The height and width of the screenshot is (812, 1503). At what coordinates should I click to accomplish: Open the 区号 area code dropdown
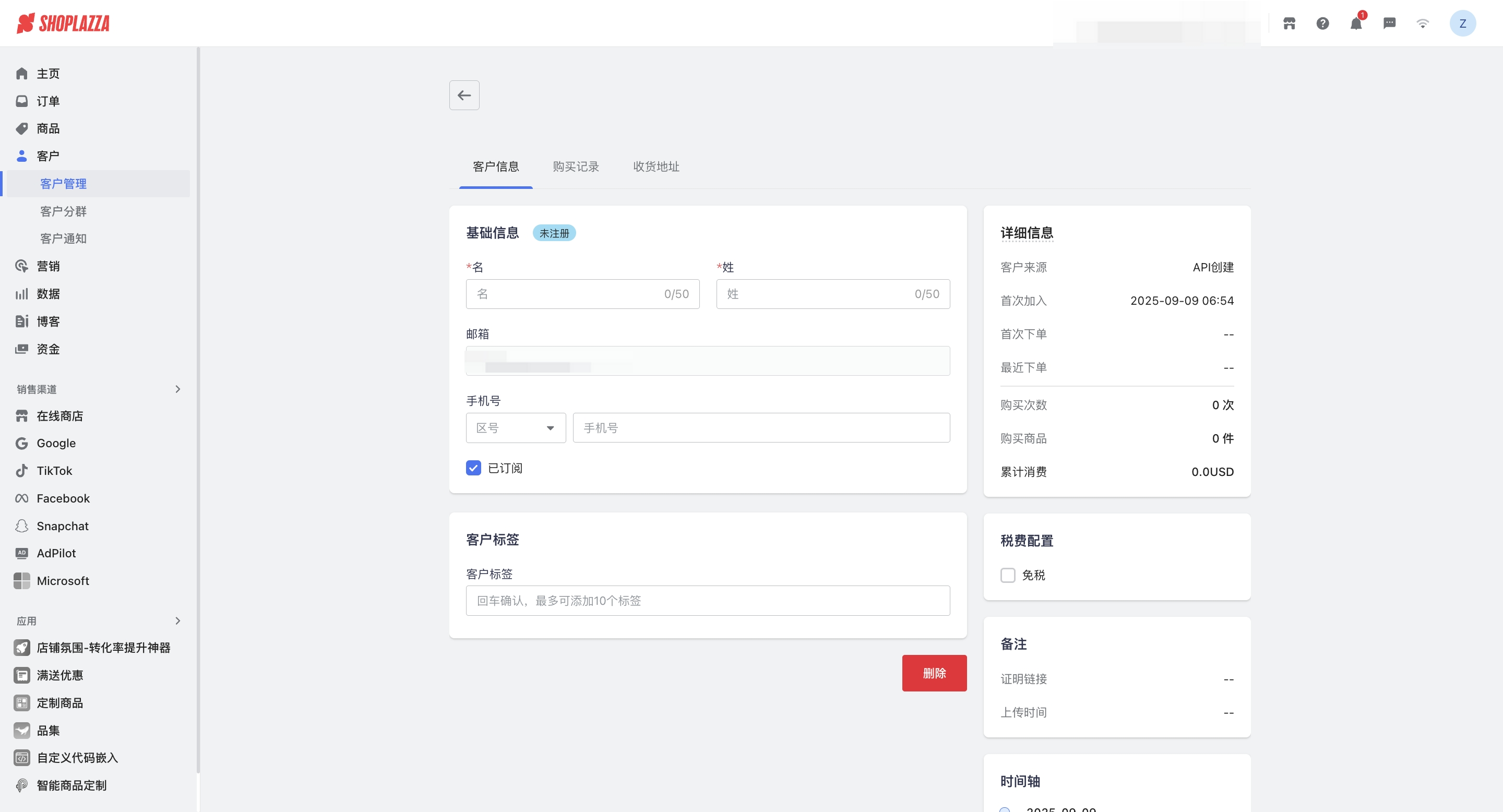tap(515, 428)
